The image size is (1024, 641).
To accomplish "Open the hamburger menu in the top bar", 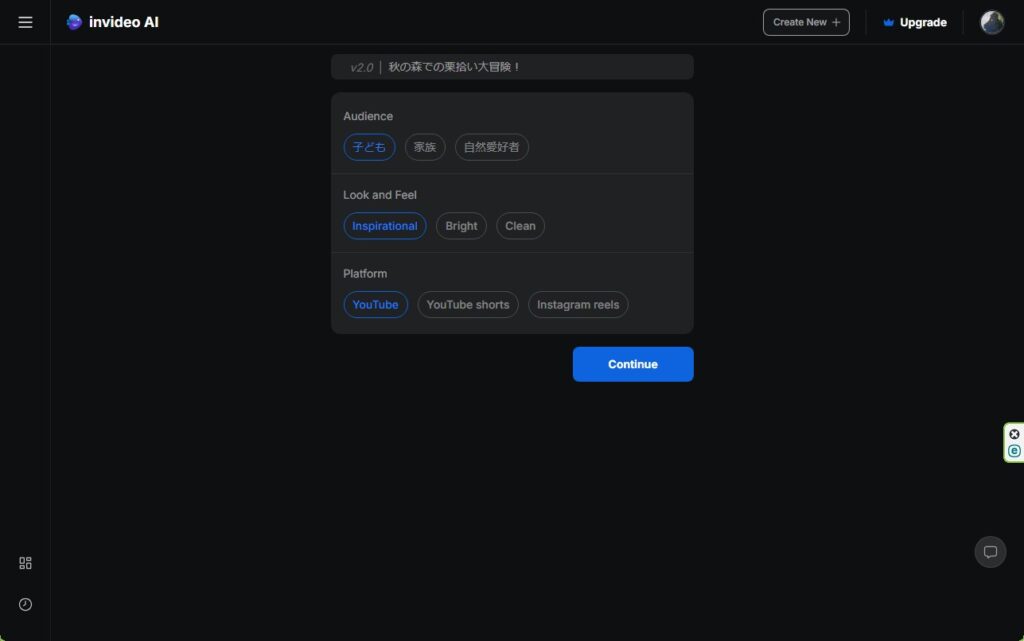I will (25, 22).
